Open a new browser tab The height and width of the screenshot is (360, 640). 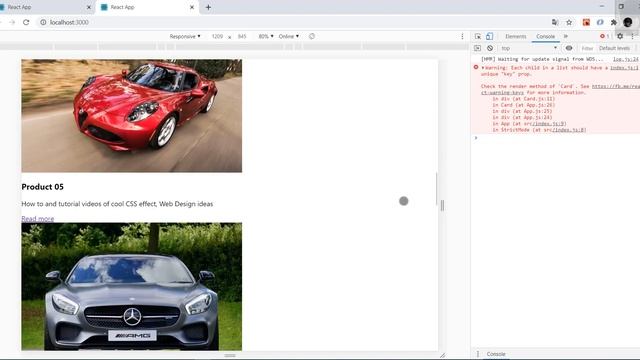[208, 7]
